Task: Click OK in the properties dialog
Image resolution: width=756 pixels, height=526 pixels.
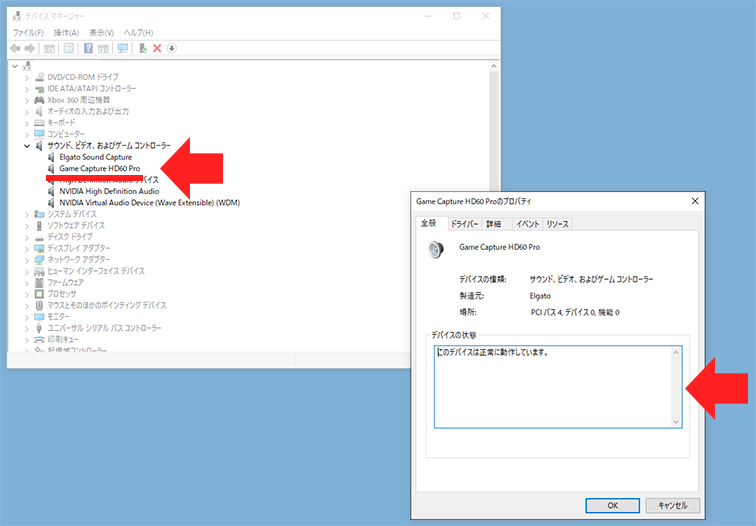Action: click(612, 505)
